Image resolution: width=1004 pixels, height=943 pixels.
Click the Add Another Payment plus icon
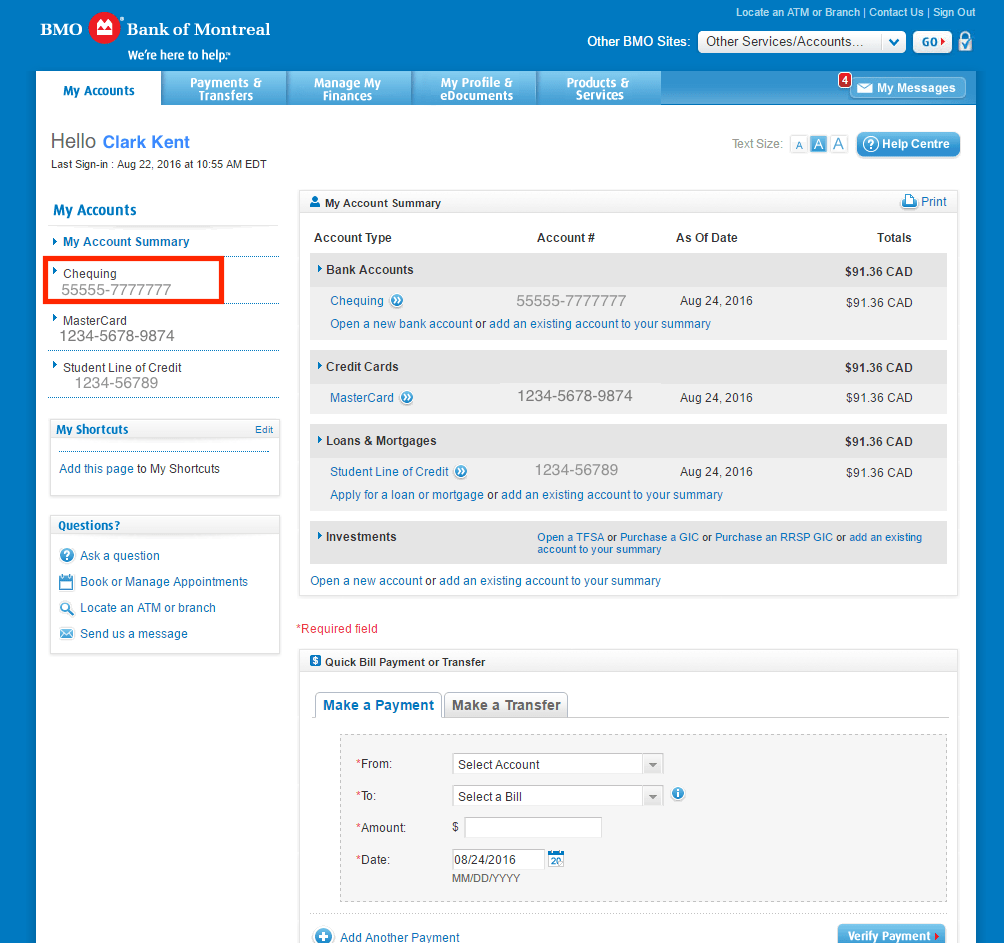point(323,936)
